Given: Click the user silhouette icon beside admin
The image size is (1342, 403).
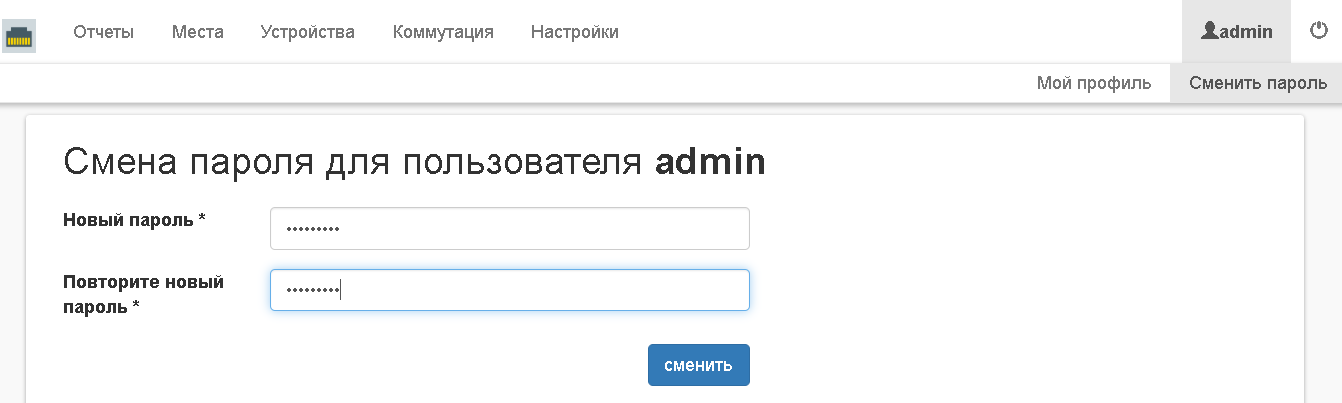Looking at the screenshot, I should tap(1210, 31).
